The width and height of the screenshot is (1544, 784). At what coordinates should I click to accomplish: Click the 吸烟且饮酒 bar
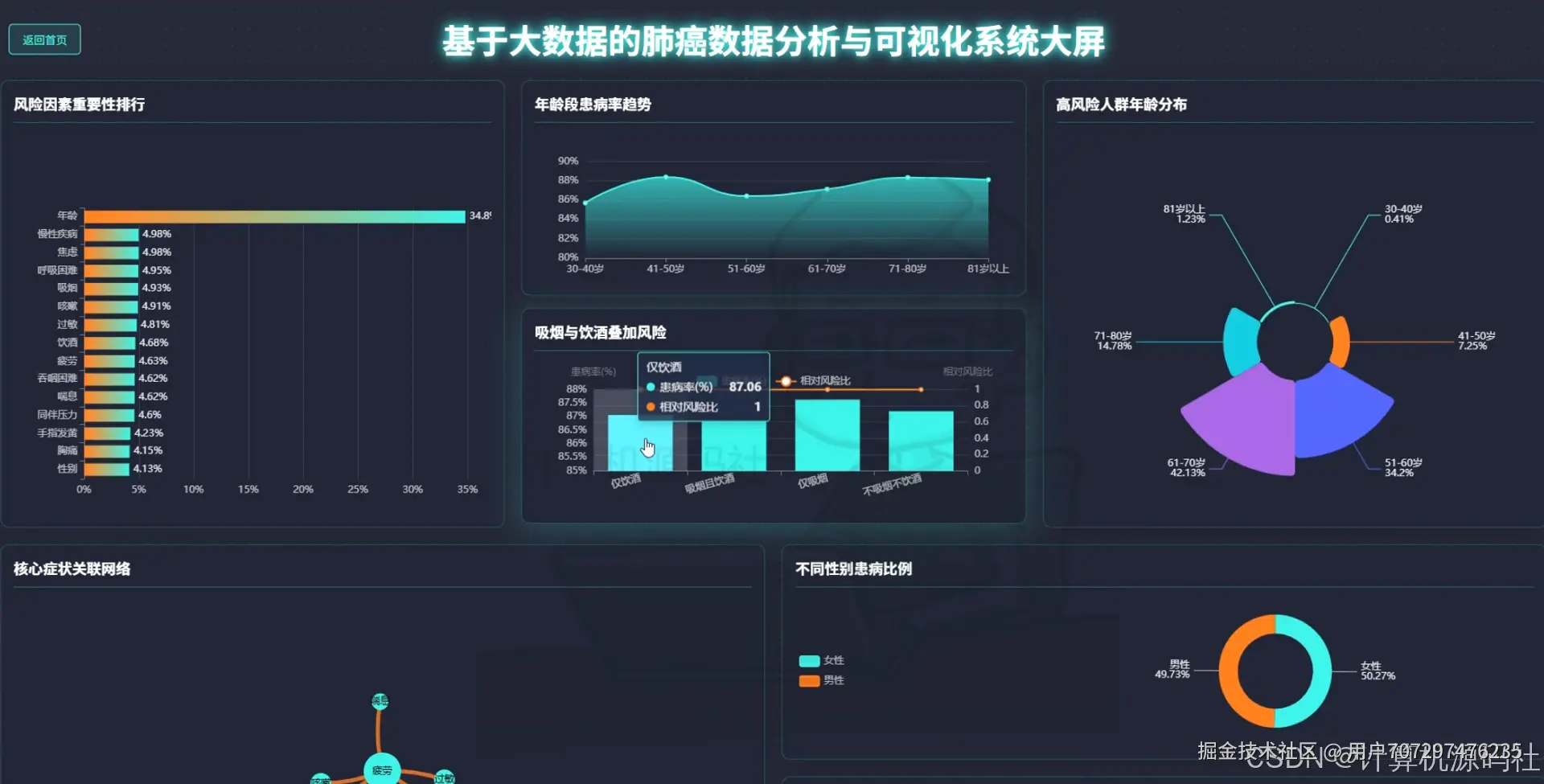[736, 446]
